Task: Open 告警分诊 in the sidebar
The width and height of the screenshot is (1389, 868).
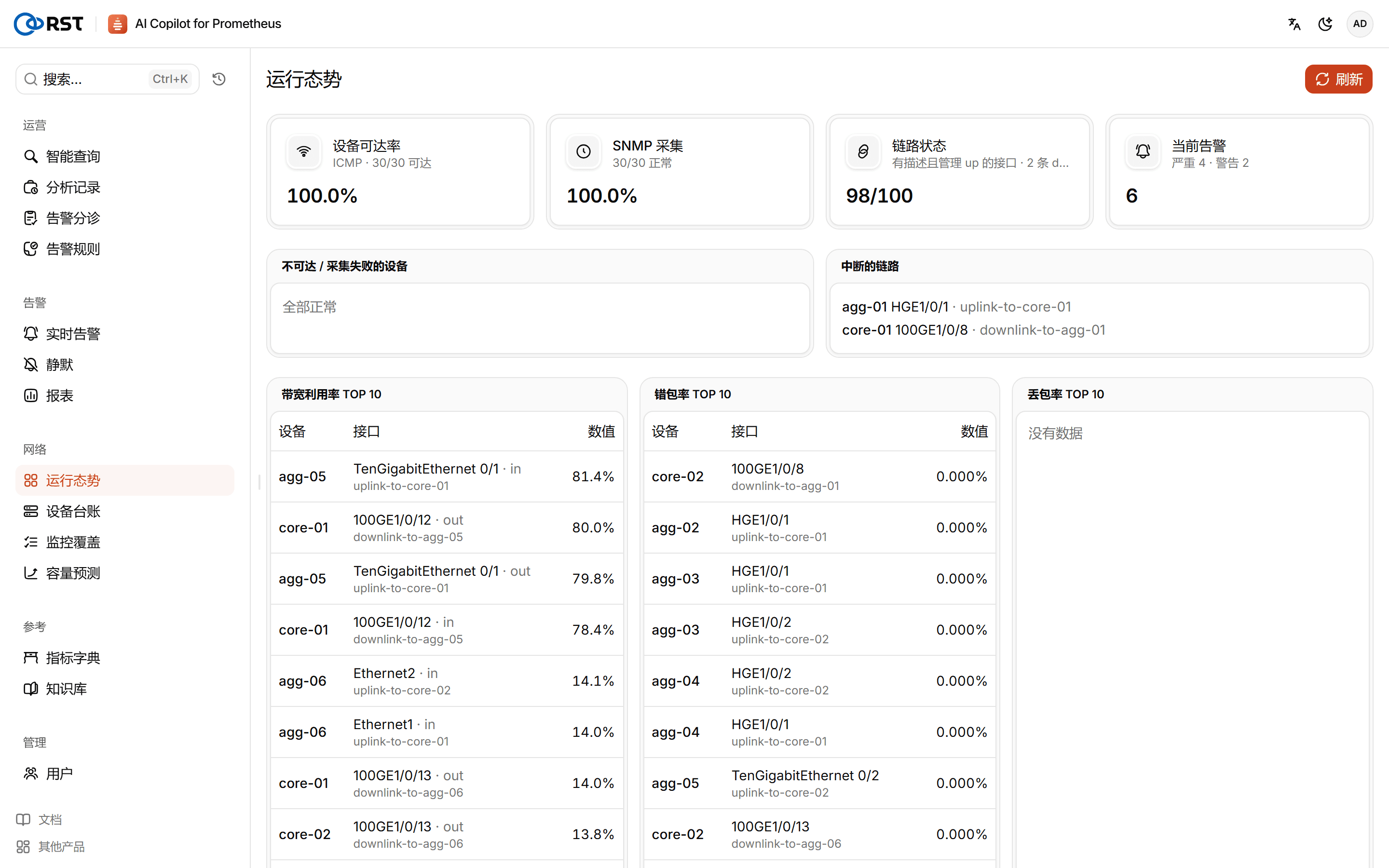Action: click(x=124, y=218)
